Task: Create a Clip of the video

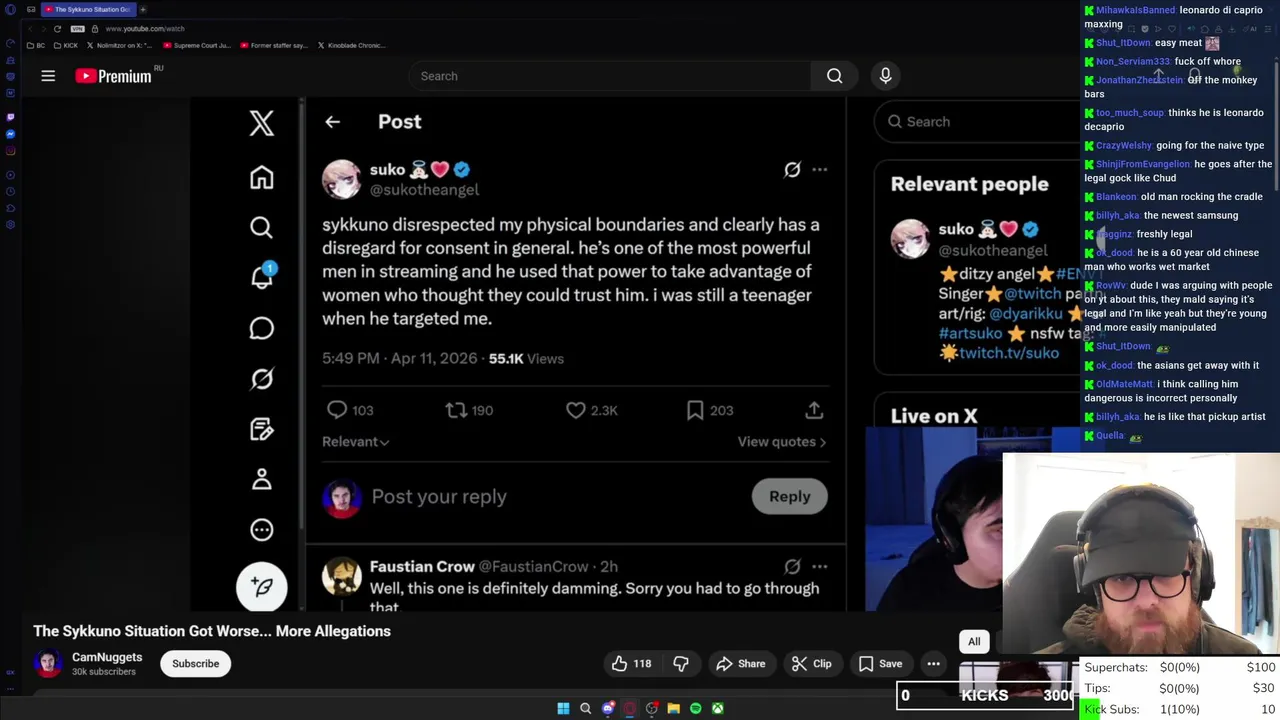Action: coord(811,664)
